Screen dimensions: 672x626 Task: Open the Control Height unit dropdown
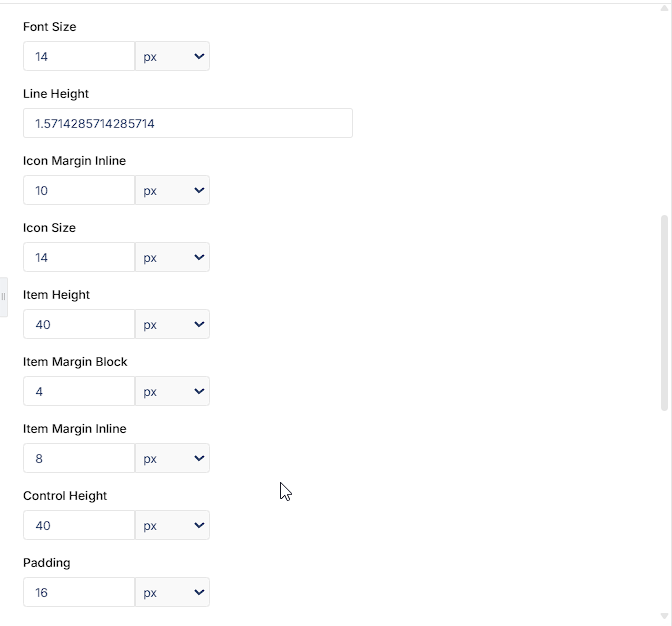172,525
